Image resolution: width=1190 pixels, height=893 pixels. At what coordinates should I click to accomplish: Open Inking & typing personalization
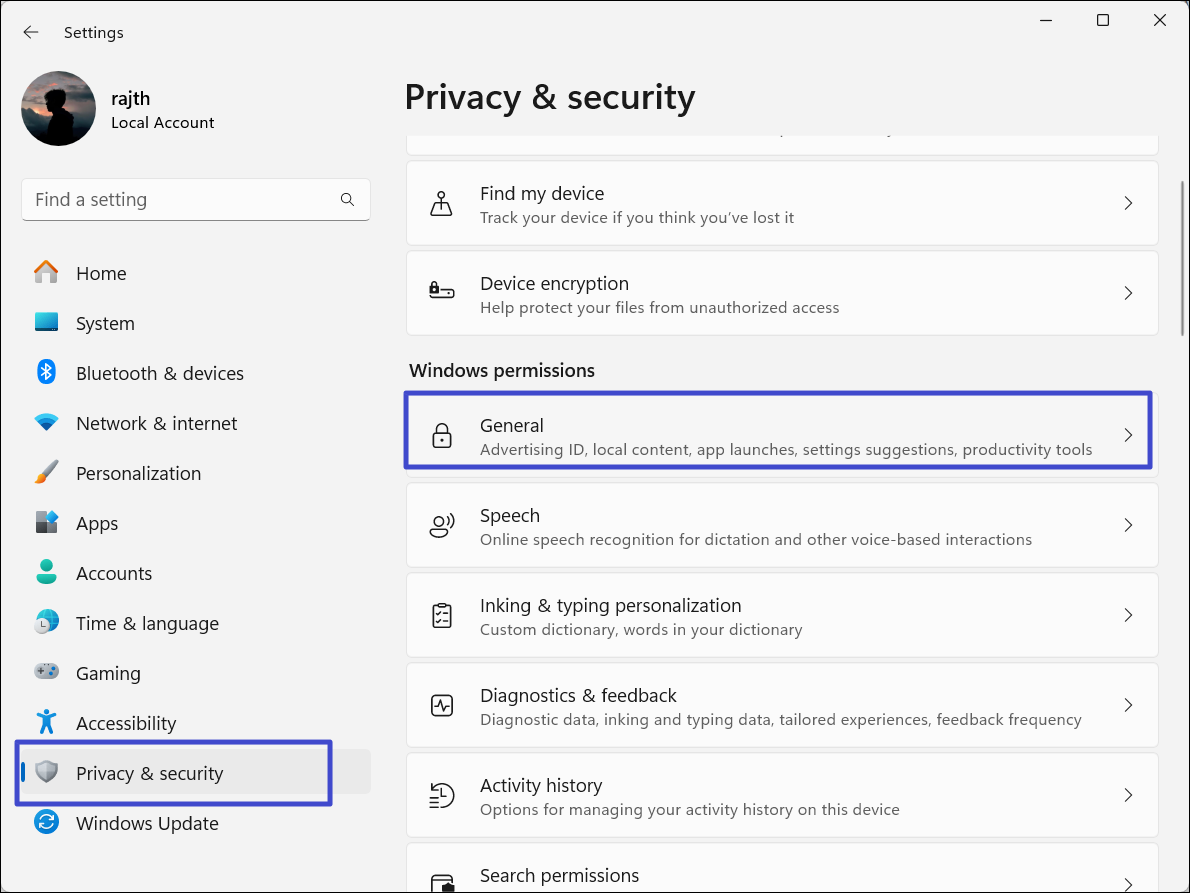(780, 616)
